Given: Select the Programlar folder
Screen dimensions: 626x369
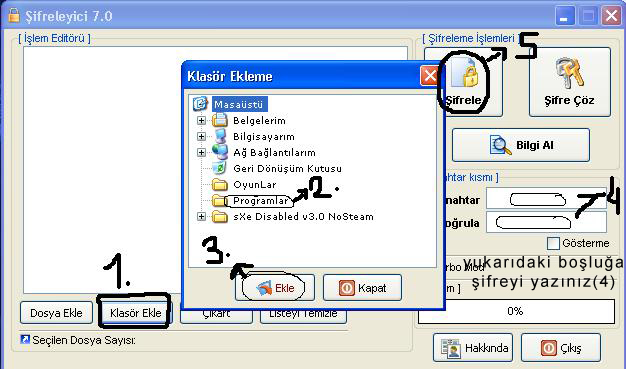Looking at the screenshot, I should point(260,200).
